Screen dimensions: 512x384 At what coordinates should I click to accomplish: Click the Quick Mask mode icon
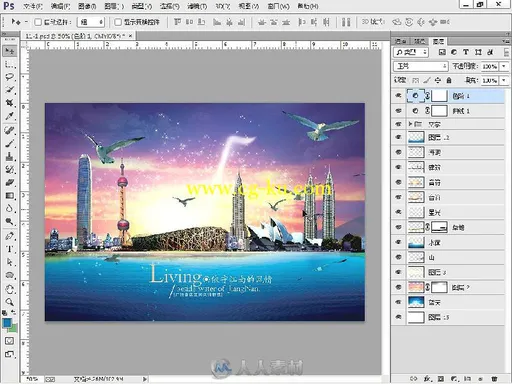10,341
